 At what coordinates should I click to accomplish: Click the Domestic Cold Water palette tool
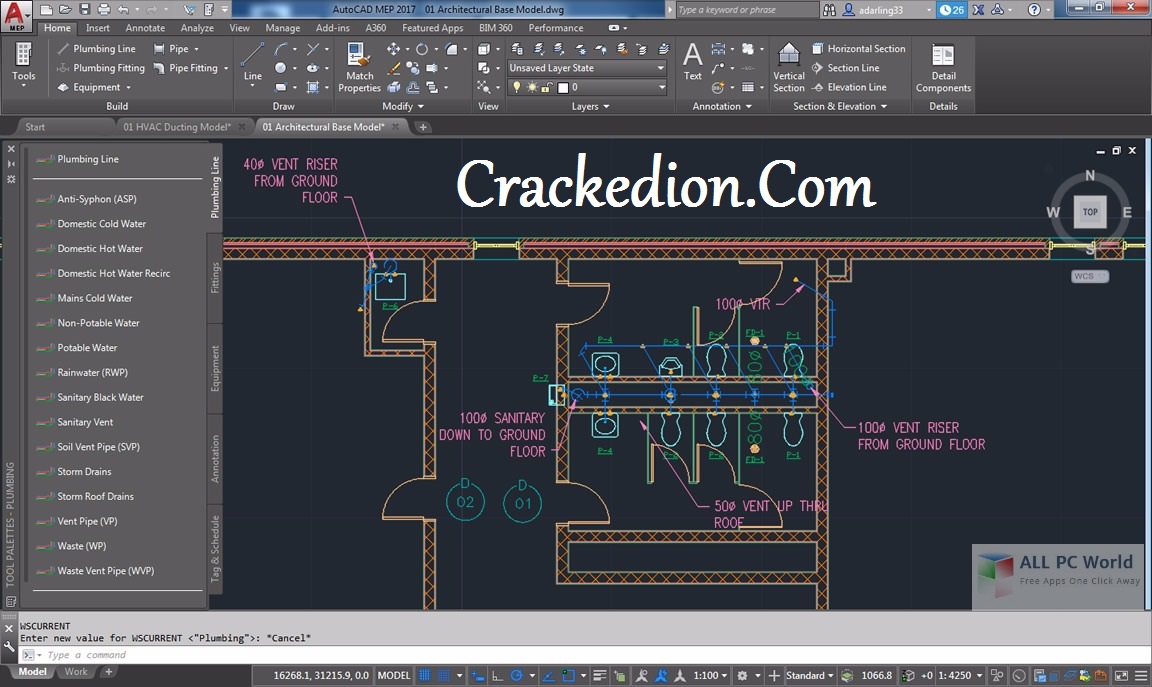pos(101,223)
